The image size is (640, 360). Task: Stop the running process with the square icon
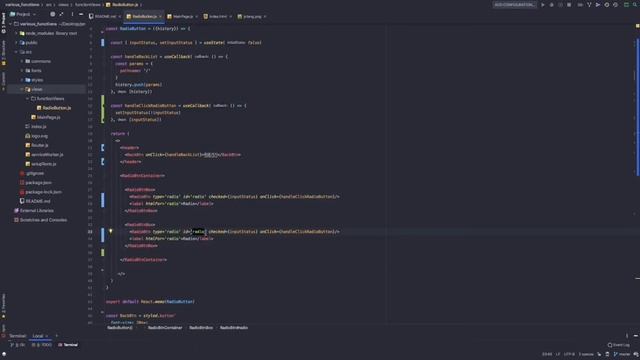(569, 5)
